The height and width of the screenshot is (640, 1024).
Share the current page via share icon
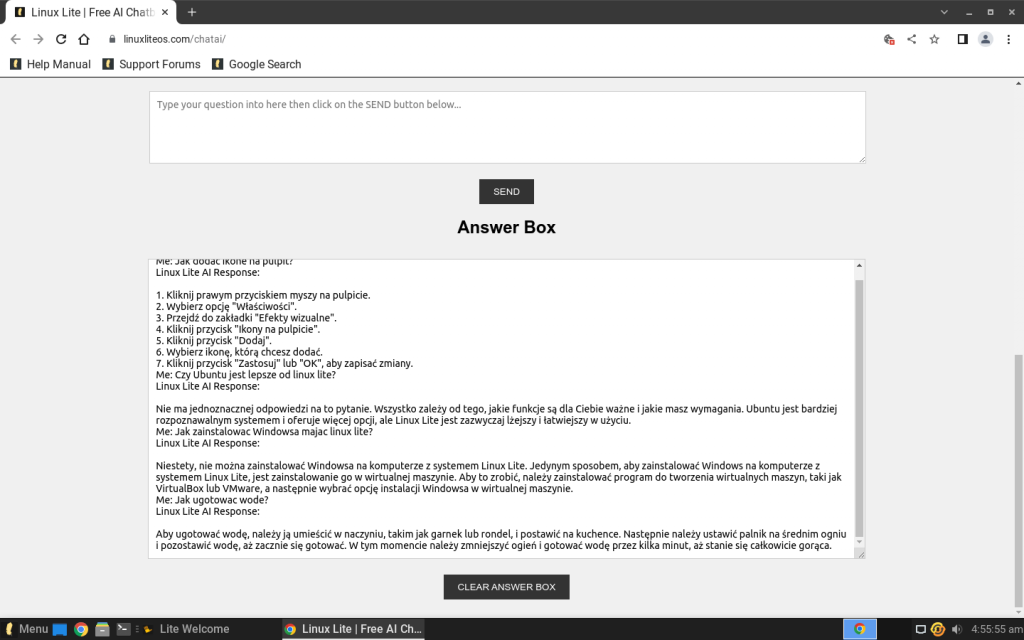[x=912, y=39]
